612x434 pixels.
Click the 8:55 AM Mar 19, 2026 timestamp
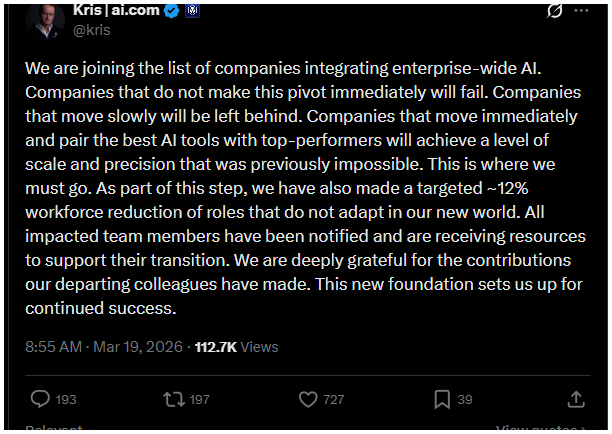pyautogui.click(x=104, y=346)
